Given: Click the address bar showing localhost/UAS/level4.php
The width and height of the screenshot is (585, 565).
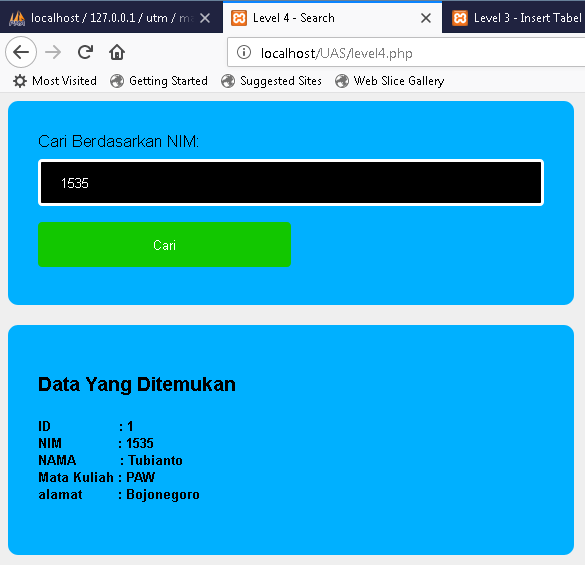Looking at the screenshot, I should pos(406,53).
